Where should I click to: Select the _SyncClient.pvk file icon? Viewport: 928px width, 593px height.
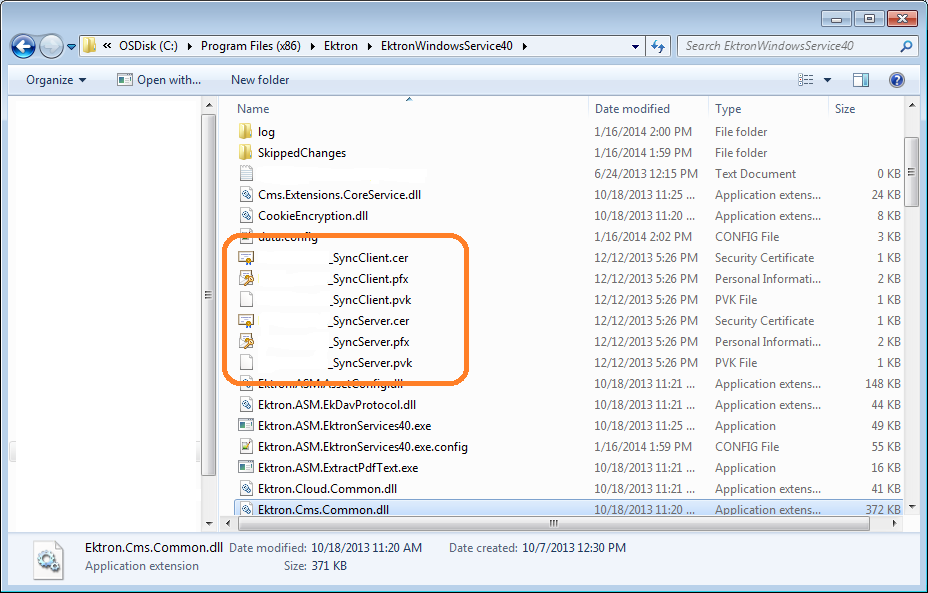point(246,299)
